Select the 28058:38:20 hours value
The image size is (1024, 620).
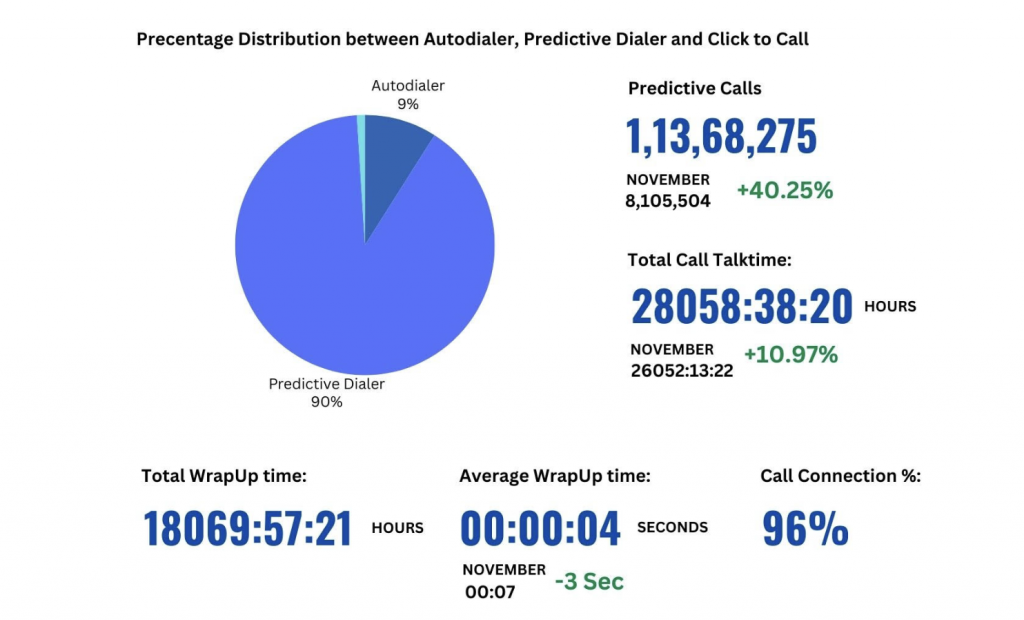pyautogui.click(x=742, y=306)
